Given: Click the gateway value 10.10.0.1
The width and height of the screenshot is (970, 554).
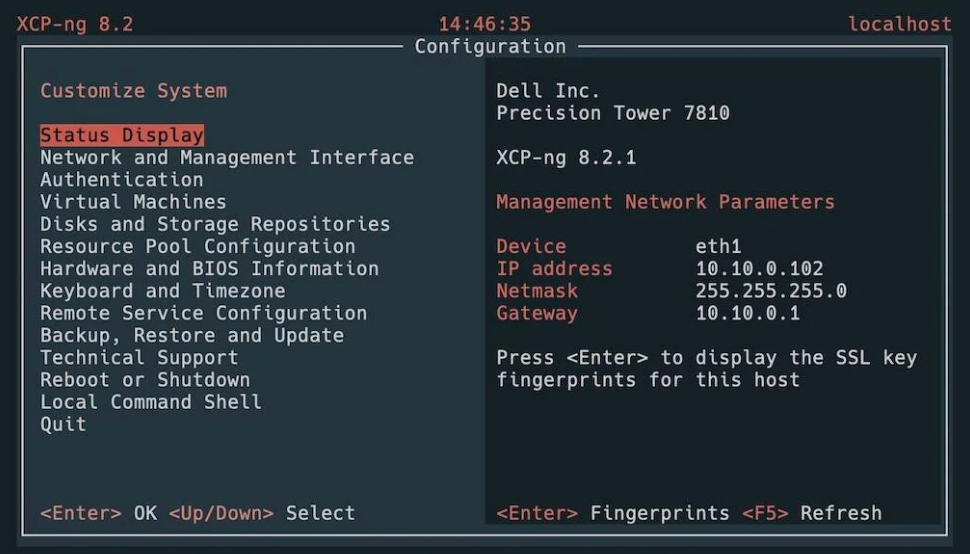Looking at the screenshot, I should point(748,313).
